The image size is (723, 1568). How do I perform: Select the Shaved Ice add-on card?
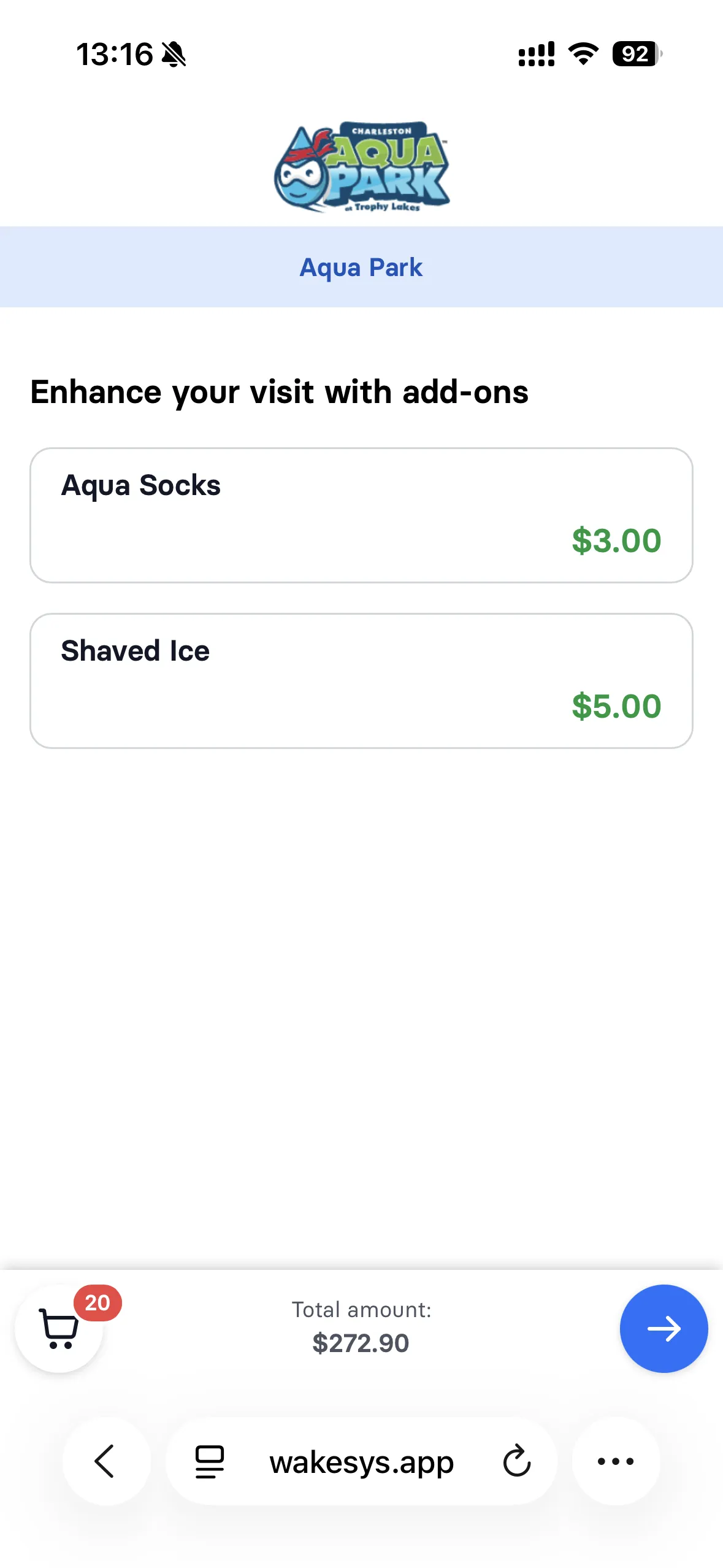tap(362, 681)
